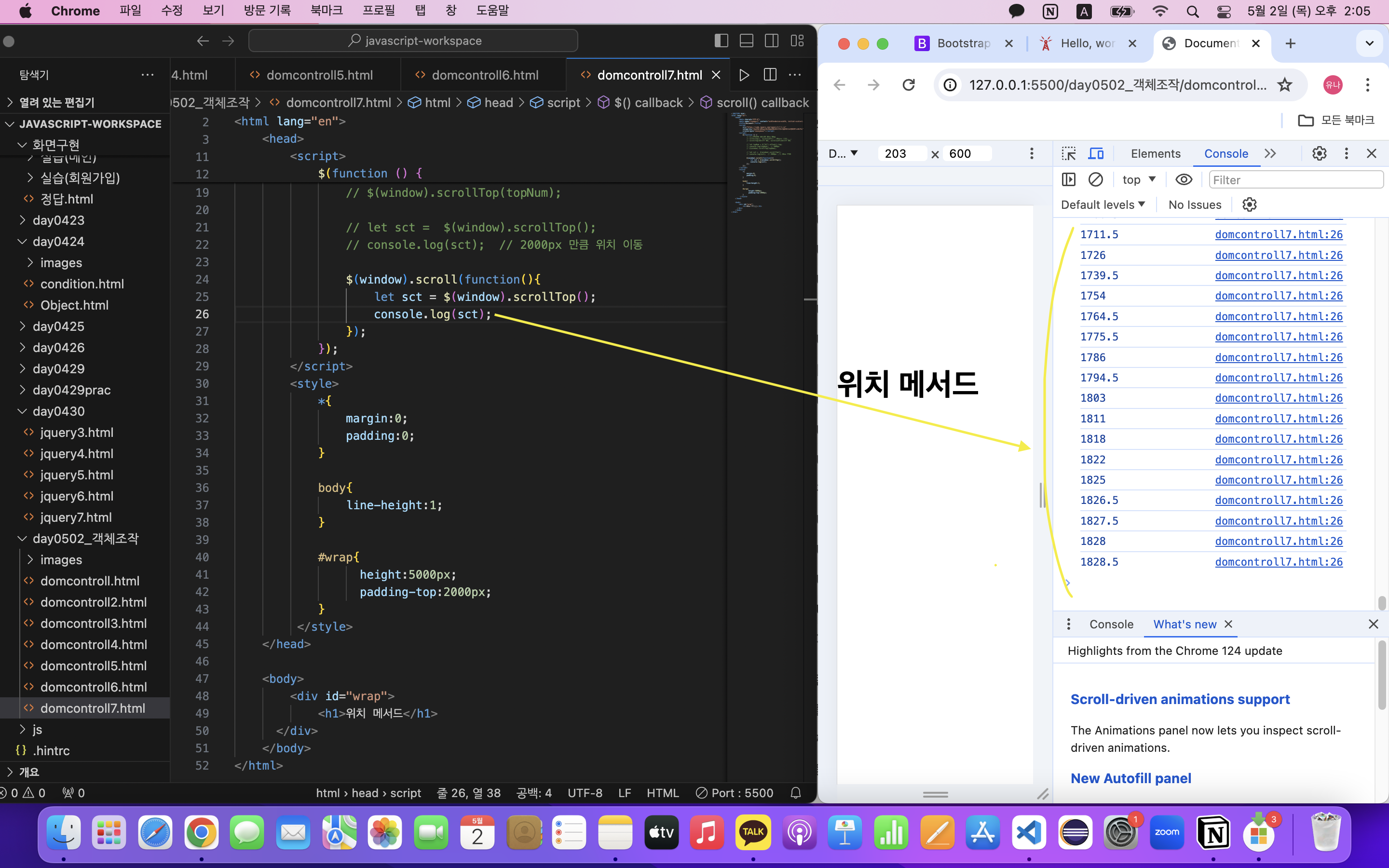Image resolution: width=1389 pixels, height=868 pixels.
Task: Open the editor's more actions ellipsis
Action: tap(795, 75)
